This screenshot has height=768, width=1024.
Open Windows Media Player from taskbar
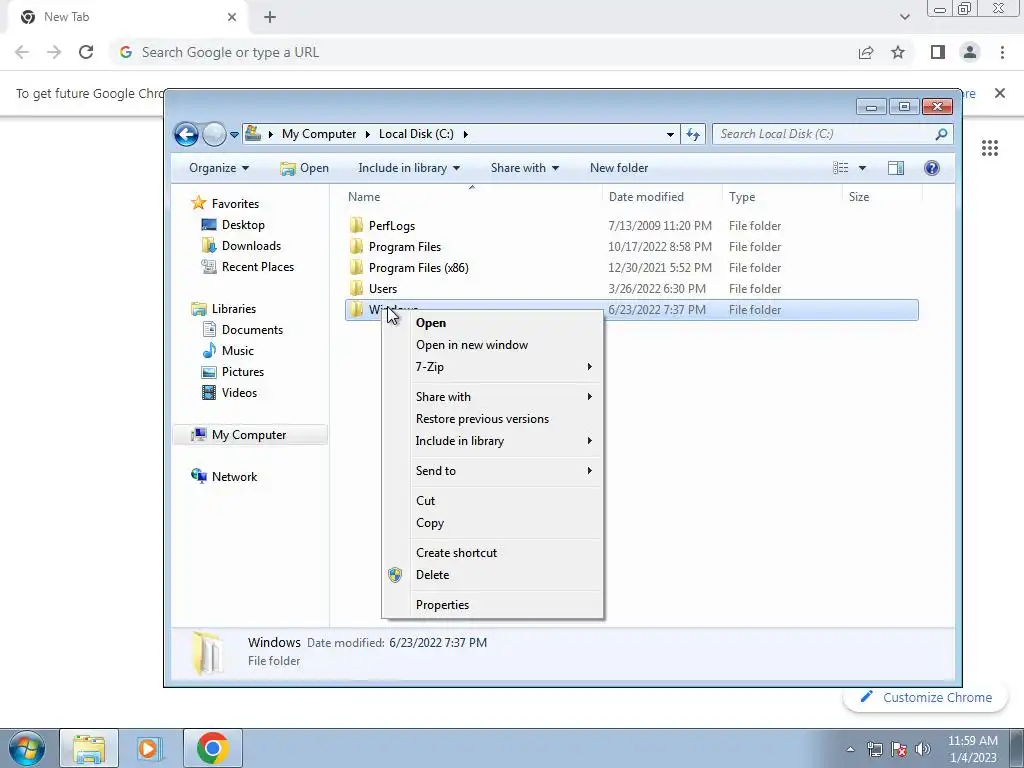coord(149,748)
